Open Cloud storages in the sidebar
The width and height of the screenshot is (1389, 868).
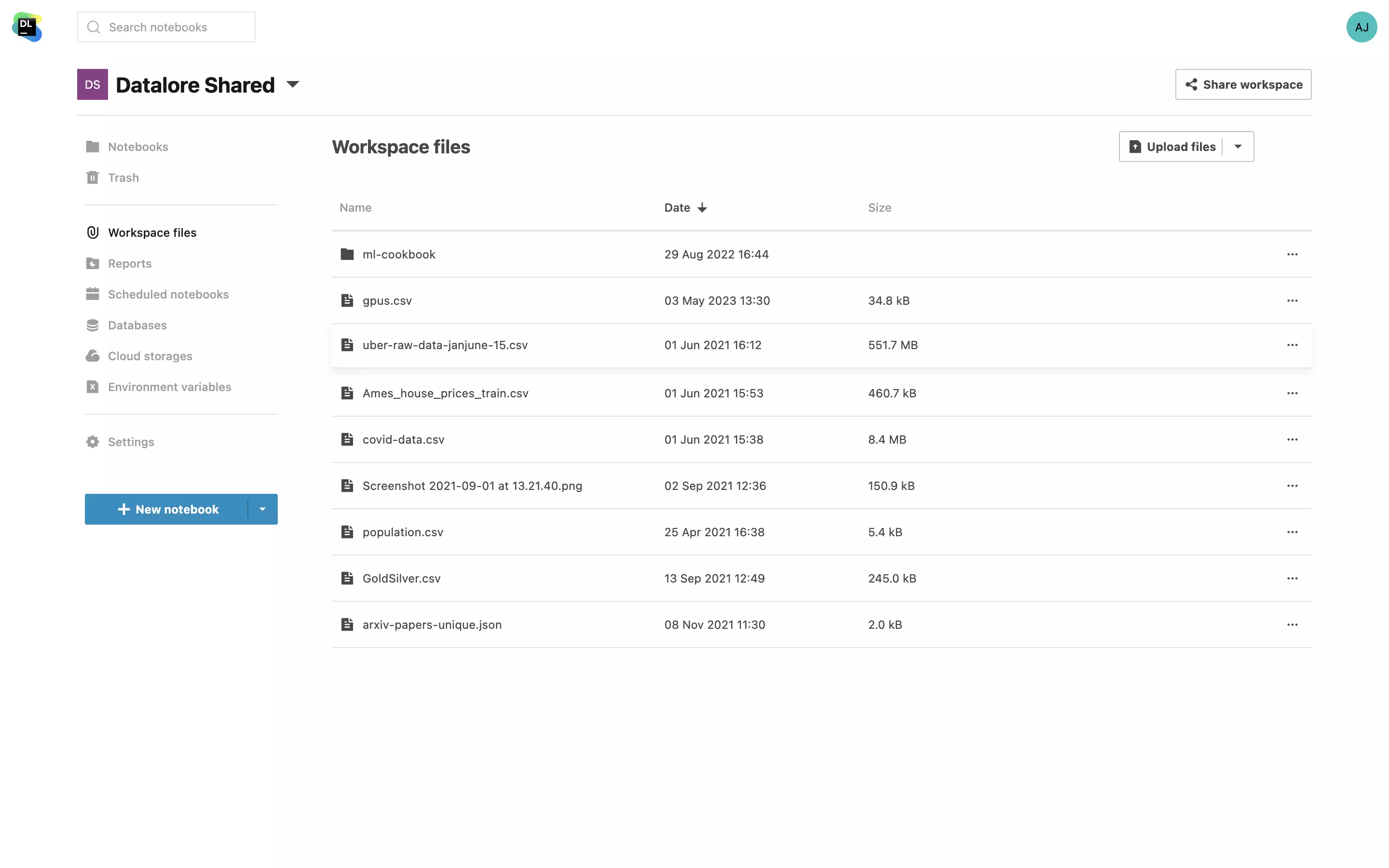(150, 356)
